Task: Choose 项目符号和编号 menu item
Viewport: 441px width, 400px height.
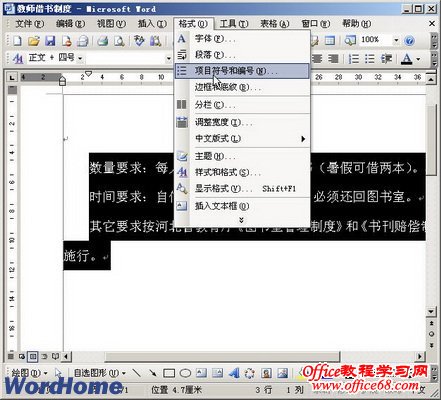Action: coord(242,71)
